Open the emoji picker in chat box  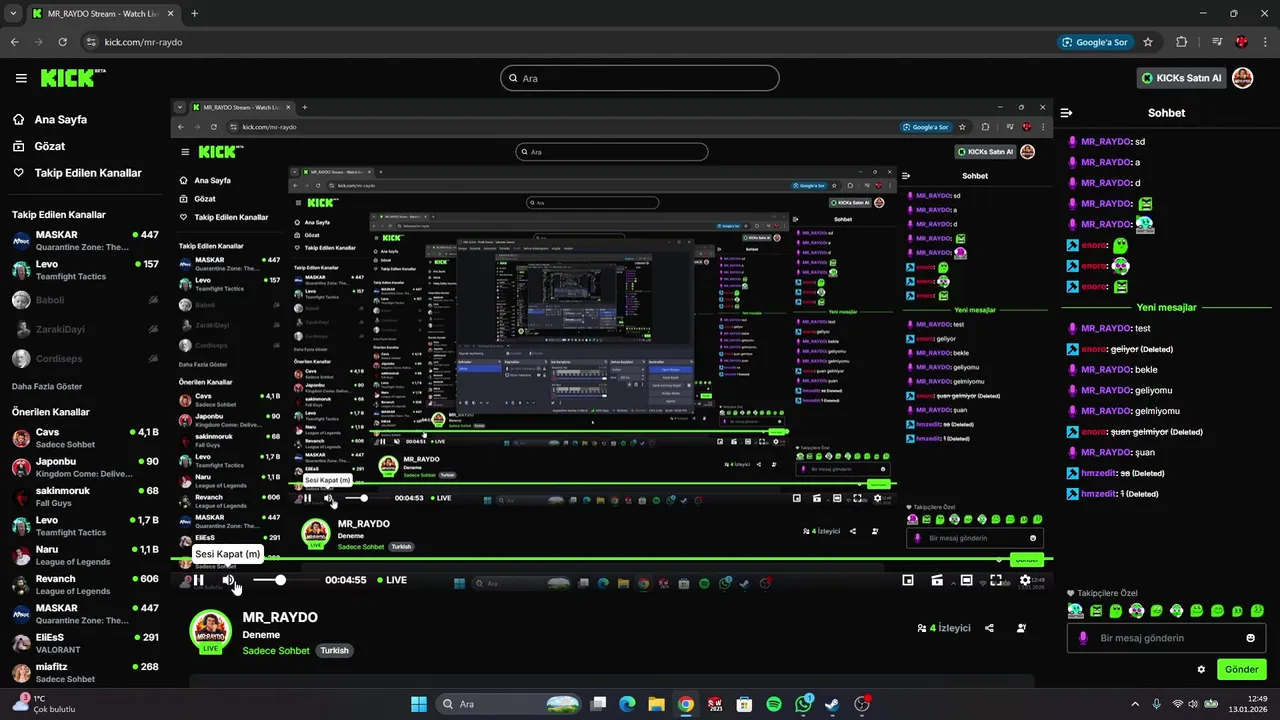coord(1251,638)
